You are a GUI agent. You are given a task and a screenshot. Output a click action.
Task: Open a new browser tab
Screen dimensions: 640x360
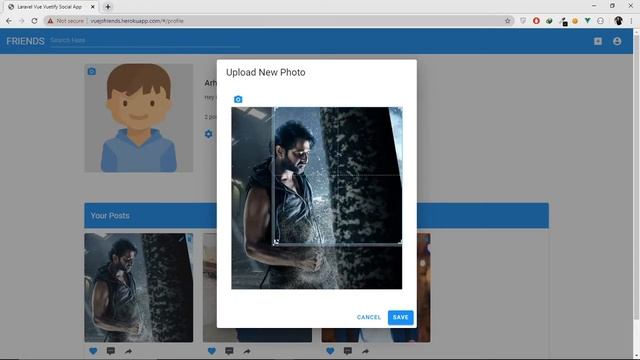[108, 7]
